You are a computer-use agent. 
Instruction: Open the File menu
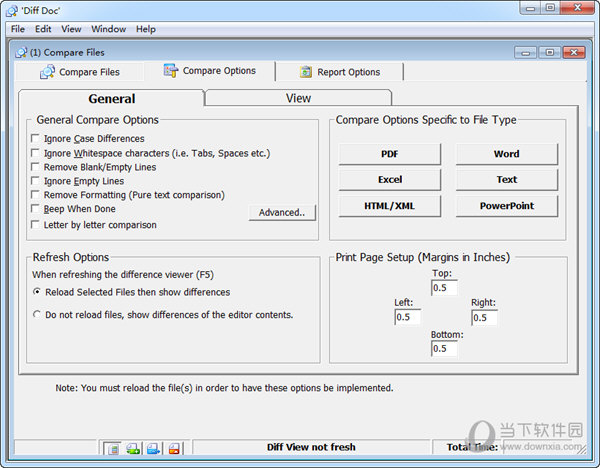(18, 29)
